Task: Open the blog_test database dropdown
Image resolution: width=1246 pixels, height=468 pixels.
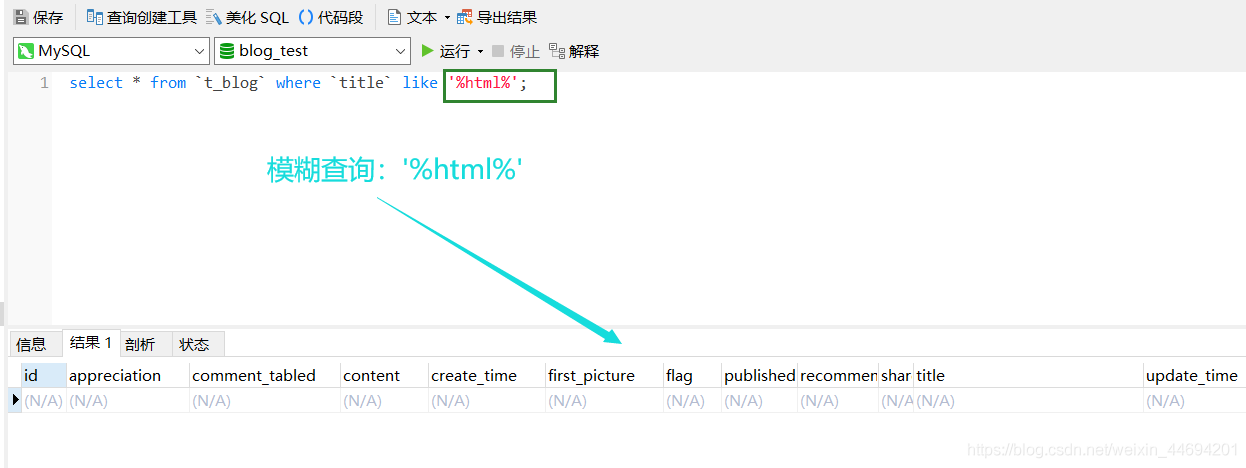Action: click(x=313, y=51)
